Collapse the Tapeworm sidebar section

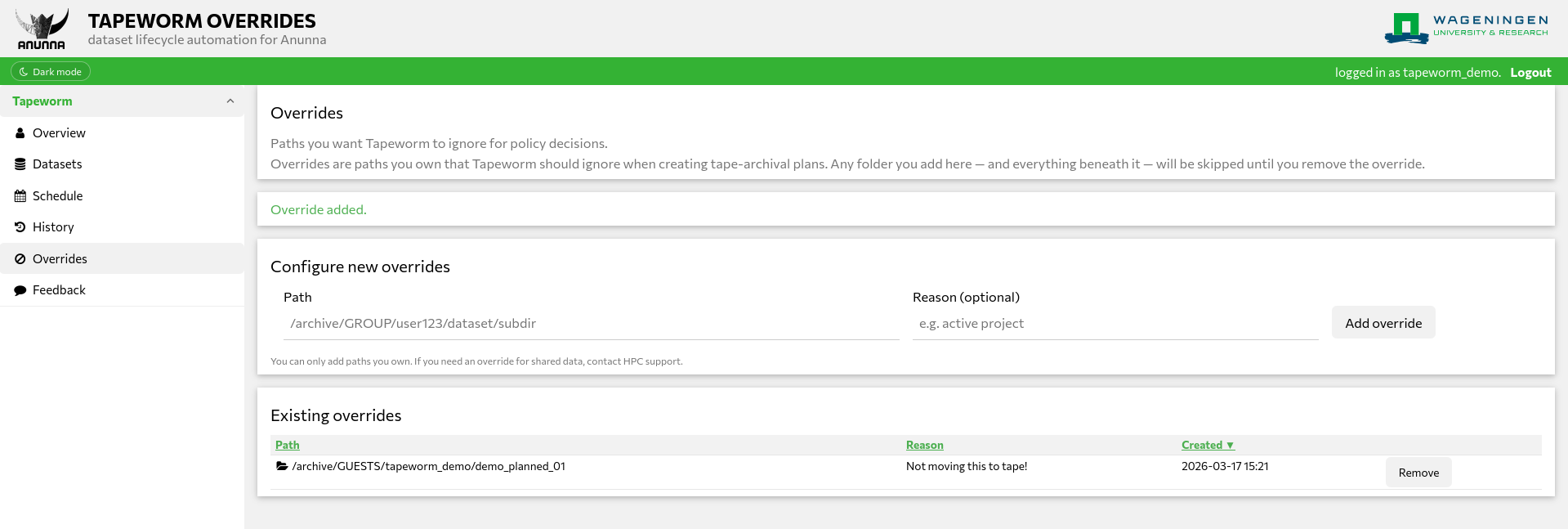(x=230, y=101)
